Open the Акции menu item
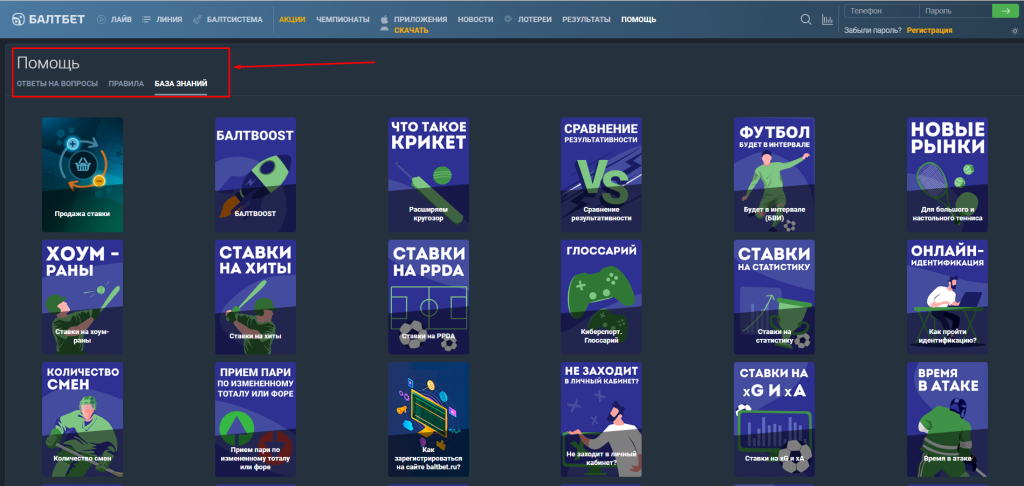Screen dimensions: 1024x486 pos(292,20)
